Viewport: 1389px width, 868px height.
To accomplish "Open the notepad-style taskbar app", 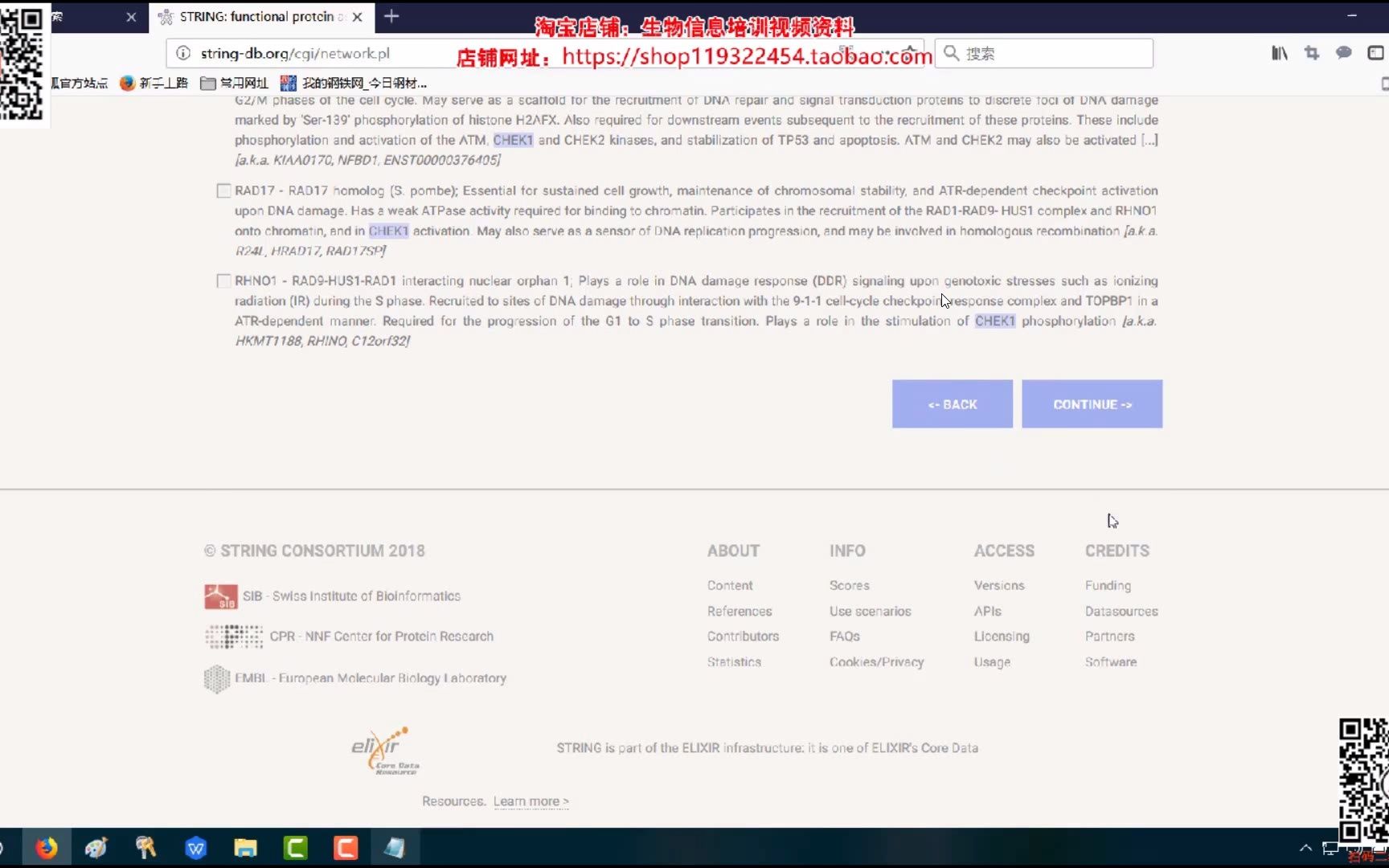I will (395, 848).
